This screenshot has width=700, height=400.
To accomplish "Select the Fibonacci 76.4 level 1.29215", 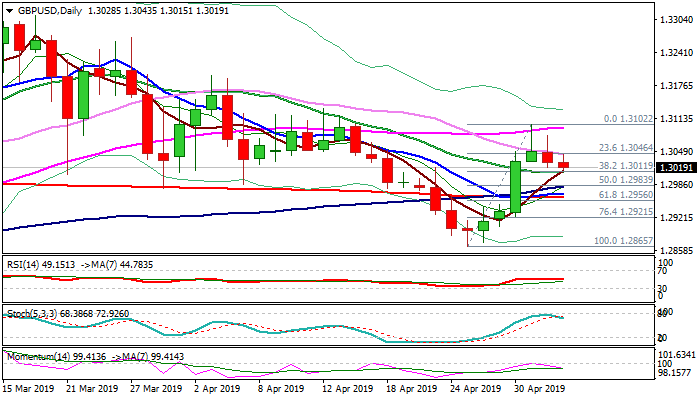I will tap(626, 212).
